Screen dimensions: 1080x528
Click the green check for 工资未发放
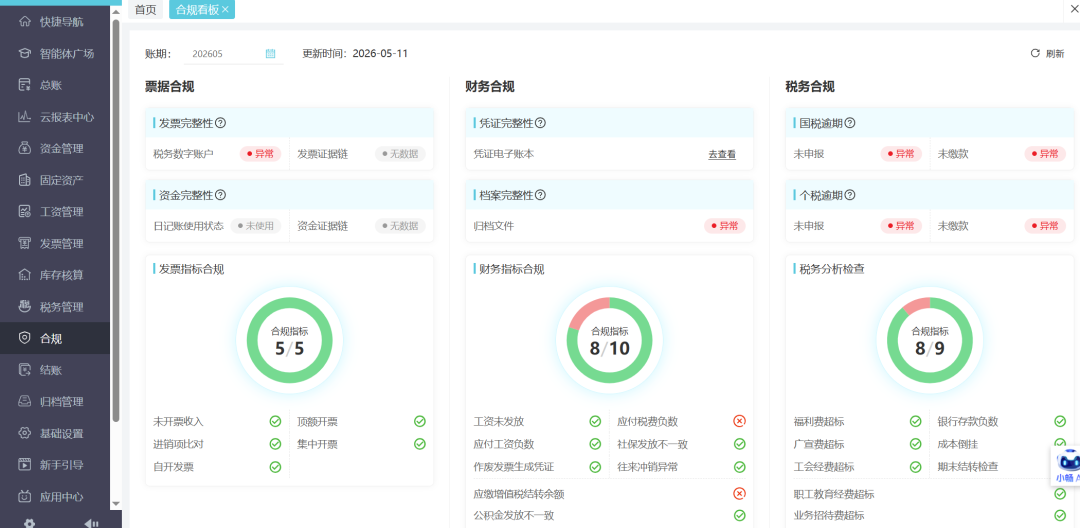(x=595, y=421)
